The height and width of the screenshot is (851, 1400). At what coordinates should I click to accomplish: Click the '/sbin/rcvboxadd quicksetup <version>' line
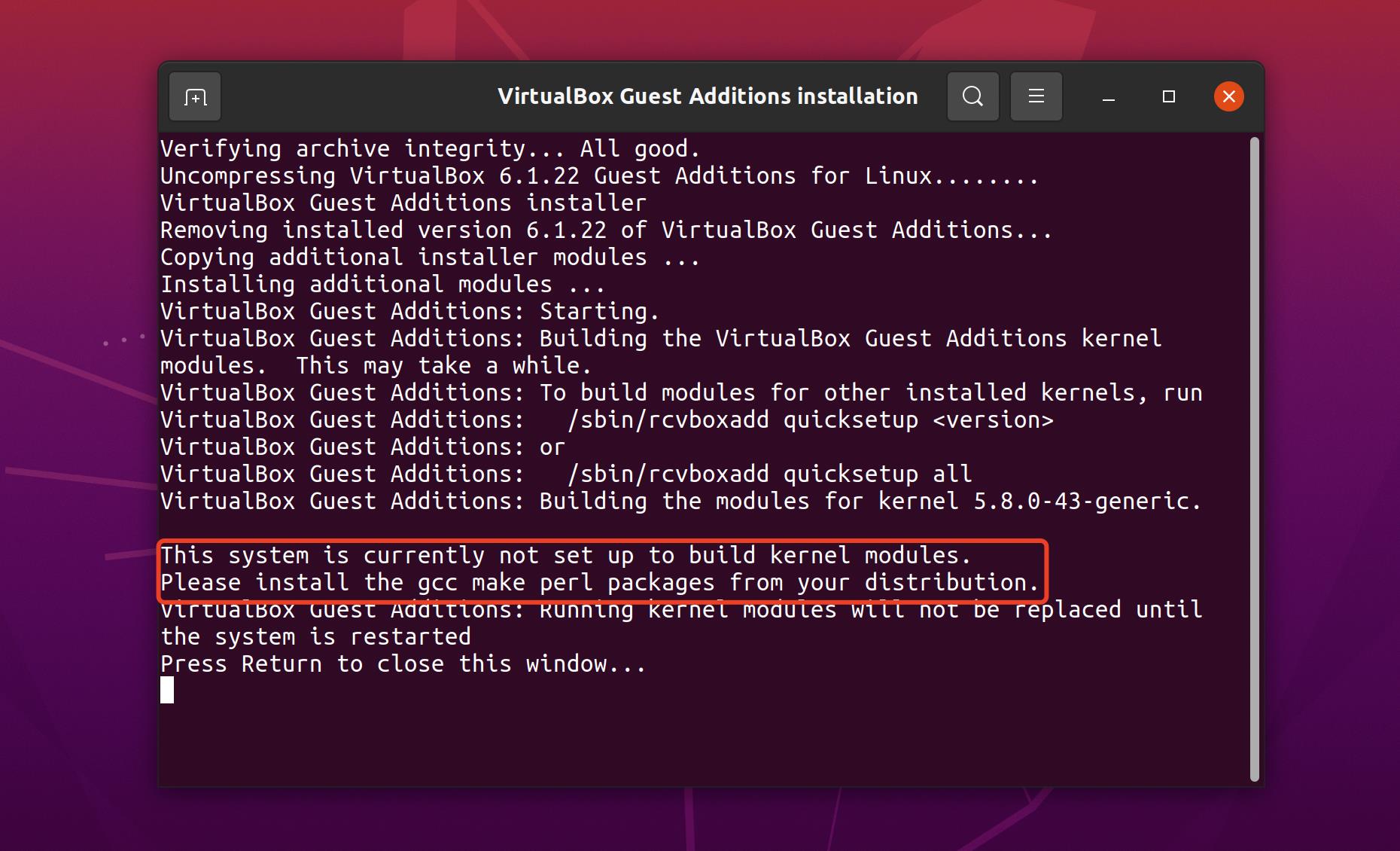pos(607,420)
